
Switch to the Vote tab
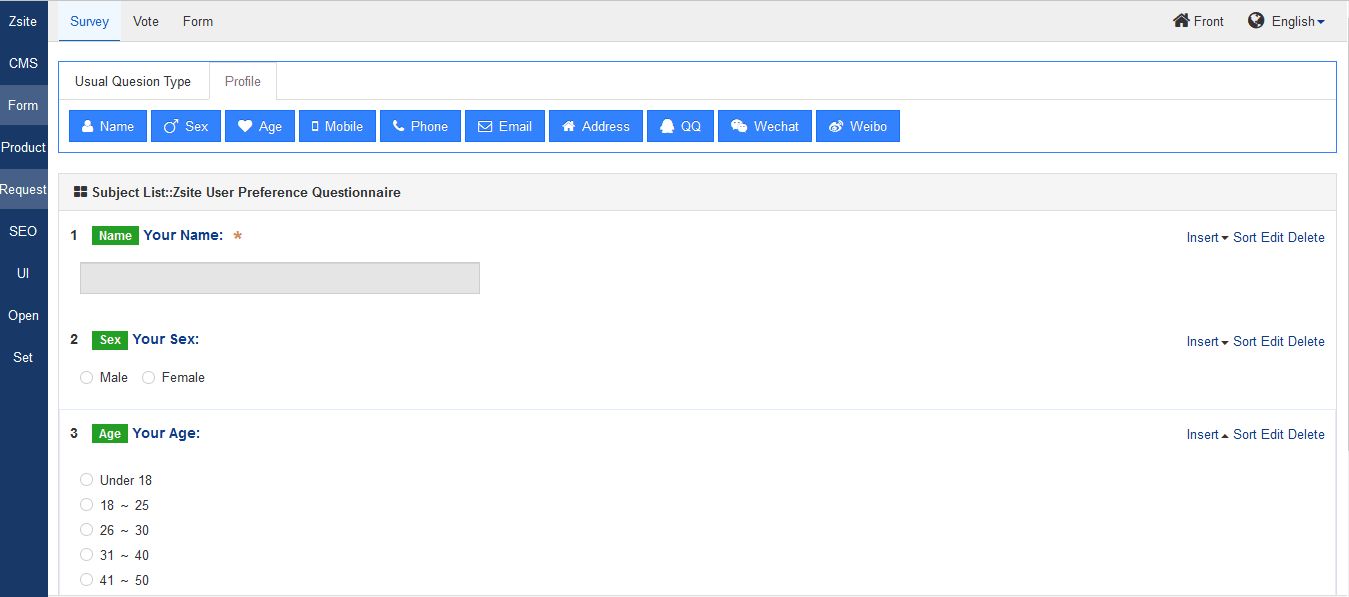pos(146,21)
